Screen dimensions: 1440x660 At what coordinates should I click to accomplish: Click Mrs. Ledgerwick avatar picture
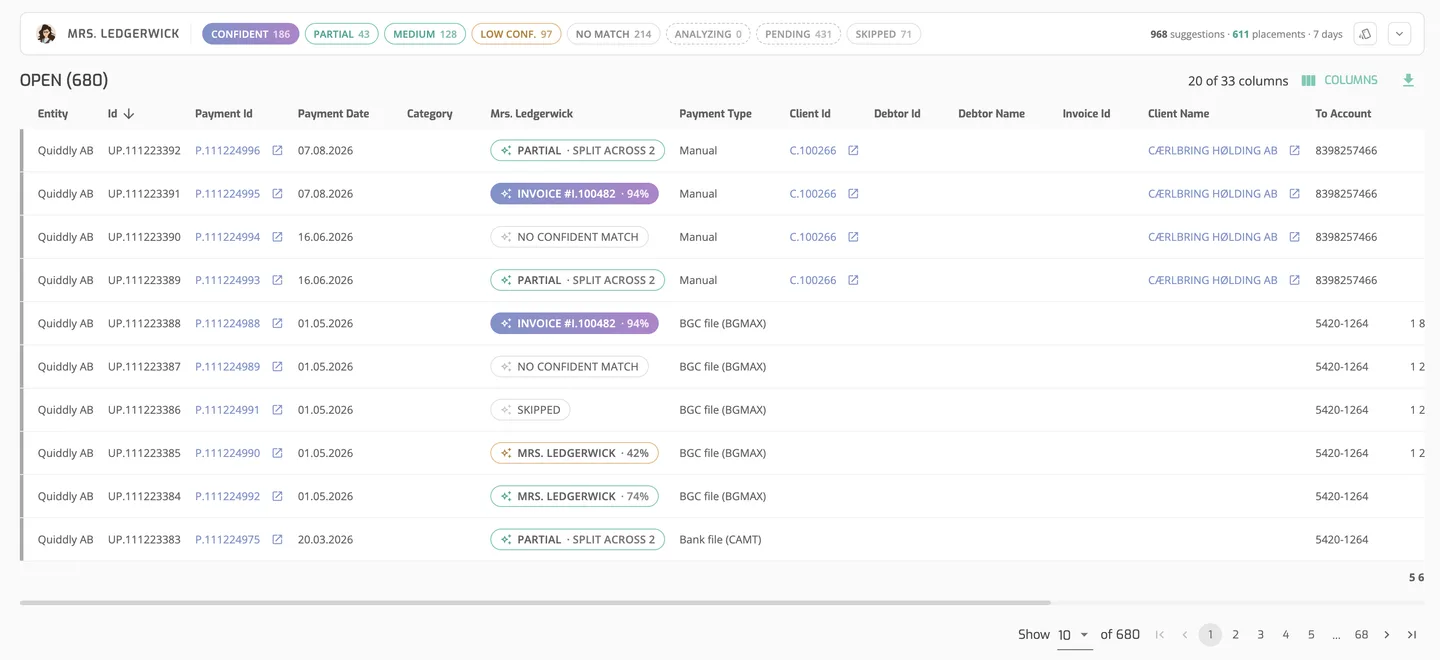coord(46,34)
